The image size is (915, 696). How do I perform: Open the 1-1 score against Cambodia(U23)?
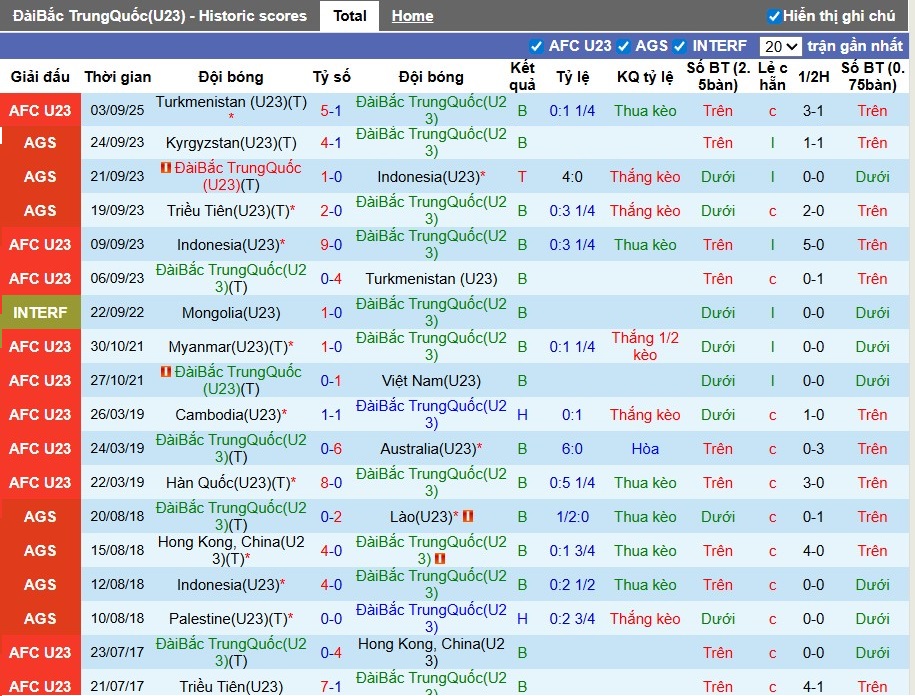point(331,415)
